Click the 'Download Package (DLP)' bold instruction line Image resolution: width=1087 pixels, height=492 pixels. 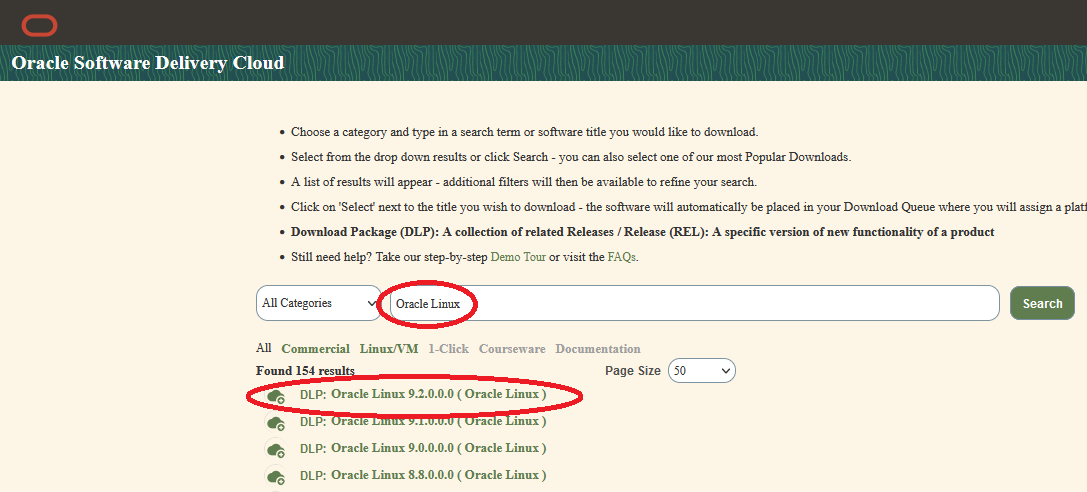pos(643,232)
